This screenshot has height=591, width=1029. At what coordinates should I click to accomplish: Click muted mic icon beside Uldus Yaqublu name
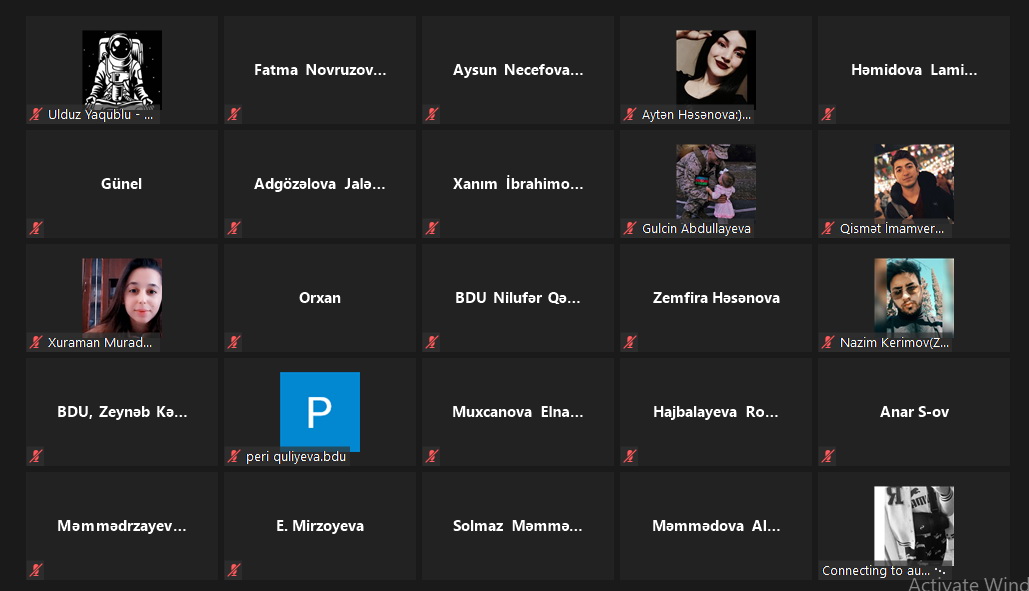35,114
